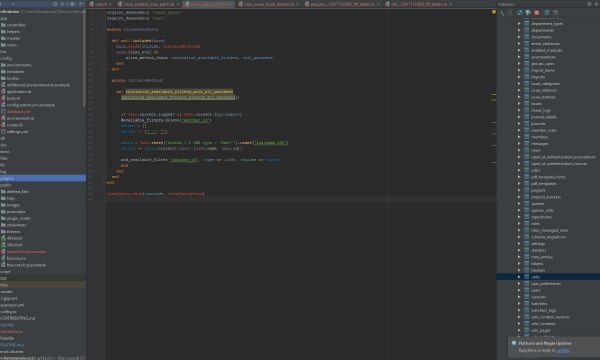600x360 pixels.
Task: Open the console icon in Database toolbar
Action: (x=528, y=13)
